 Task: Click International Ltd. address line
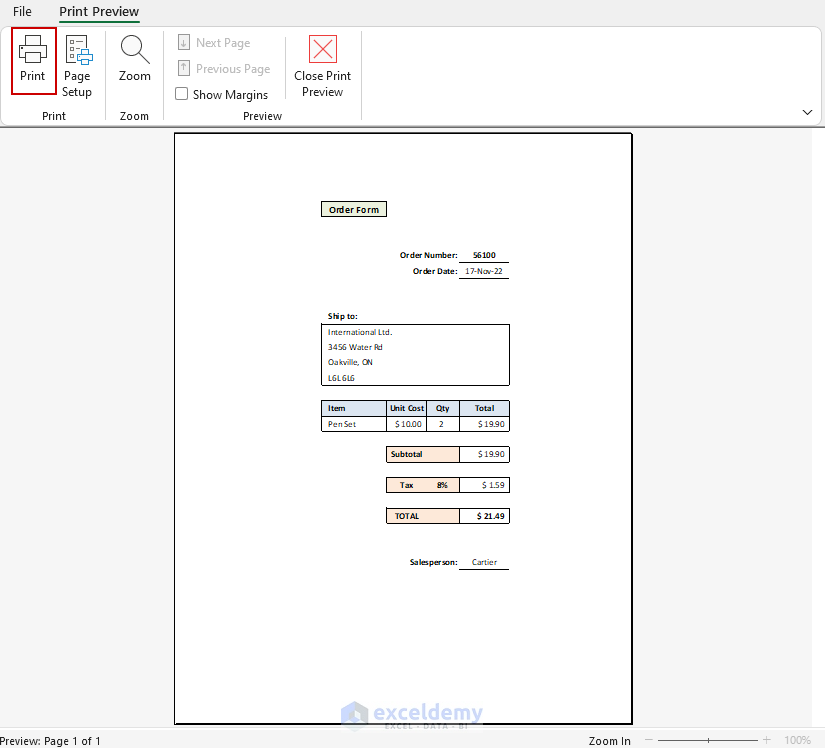coord(360,332)
